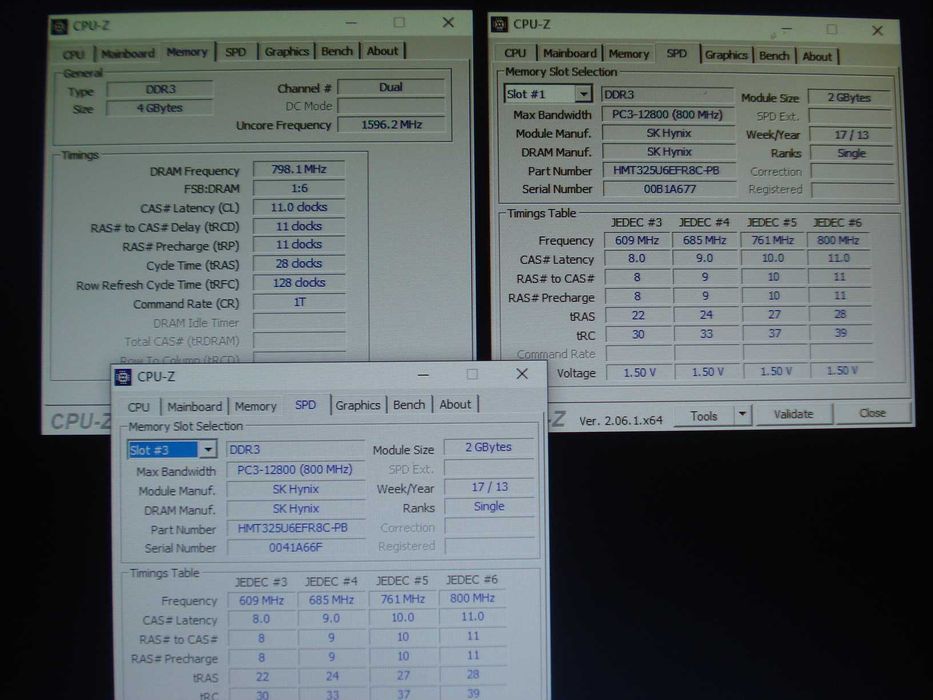Click the Tools button

[x=704, y=416]
